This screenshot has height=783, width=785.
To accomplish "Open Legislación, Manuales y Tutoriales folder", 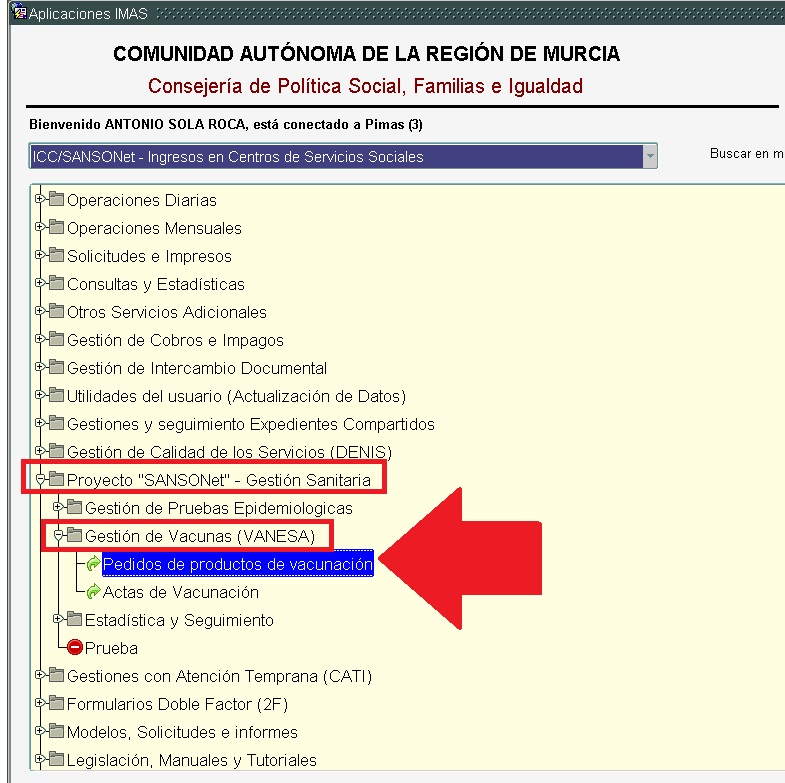I will click(x=191, y=760).
